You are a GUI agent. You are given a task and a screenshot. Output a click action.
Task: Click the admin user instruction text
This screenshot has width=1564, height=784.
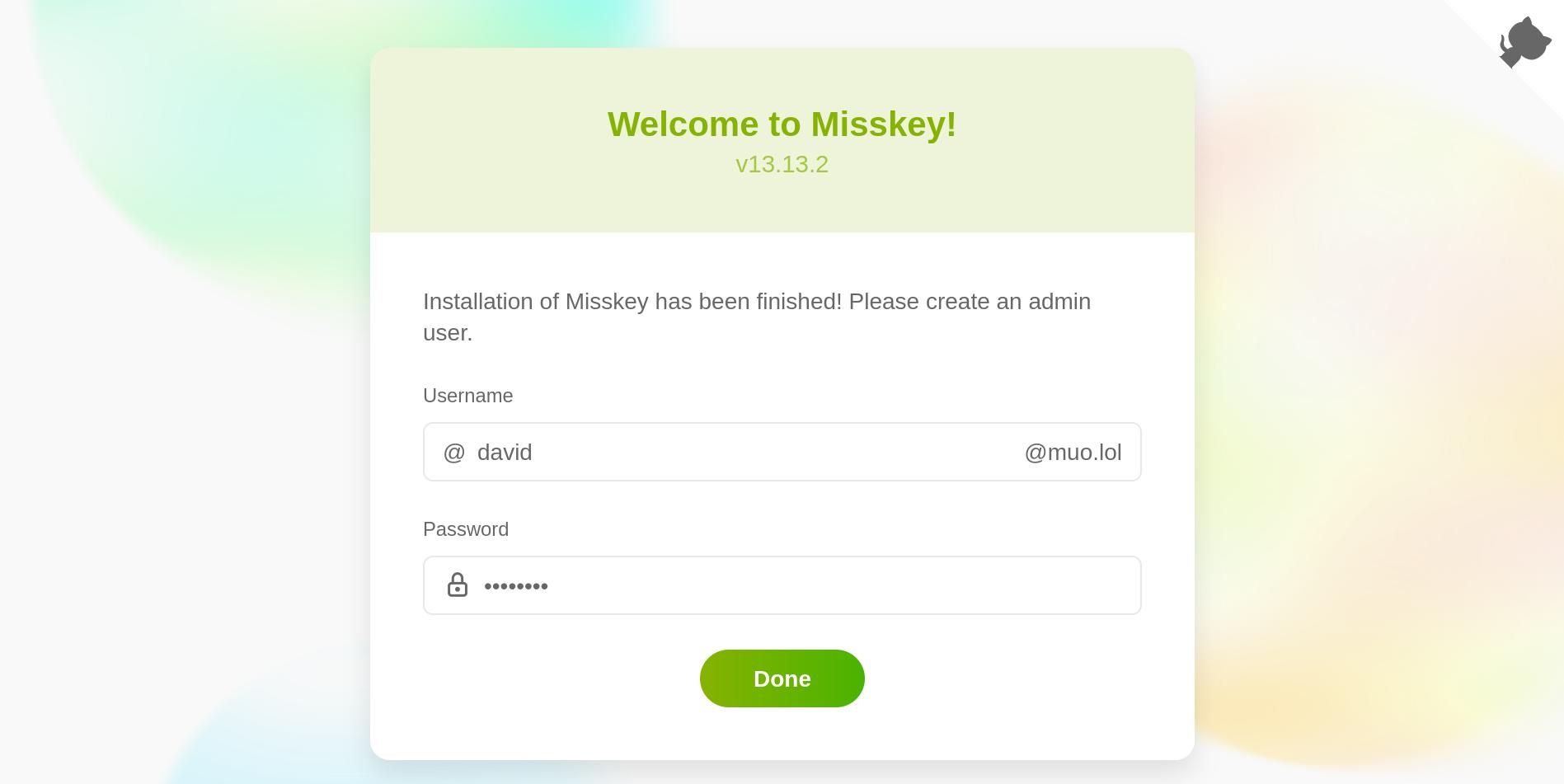point(756,317)
